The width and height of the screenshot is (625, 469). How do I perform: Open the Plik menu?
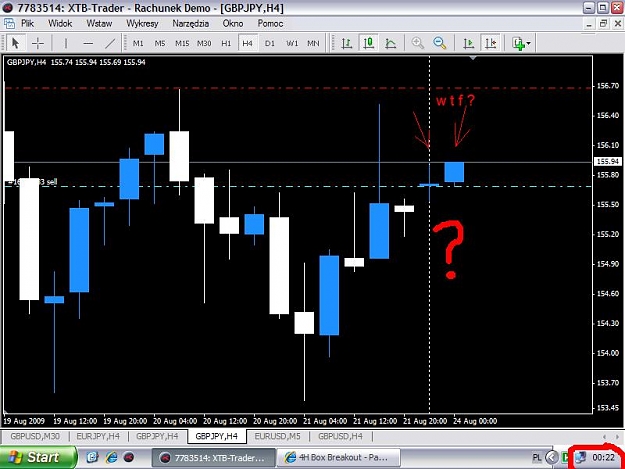[x=27, y=24]
